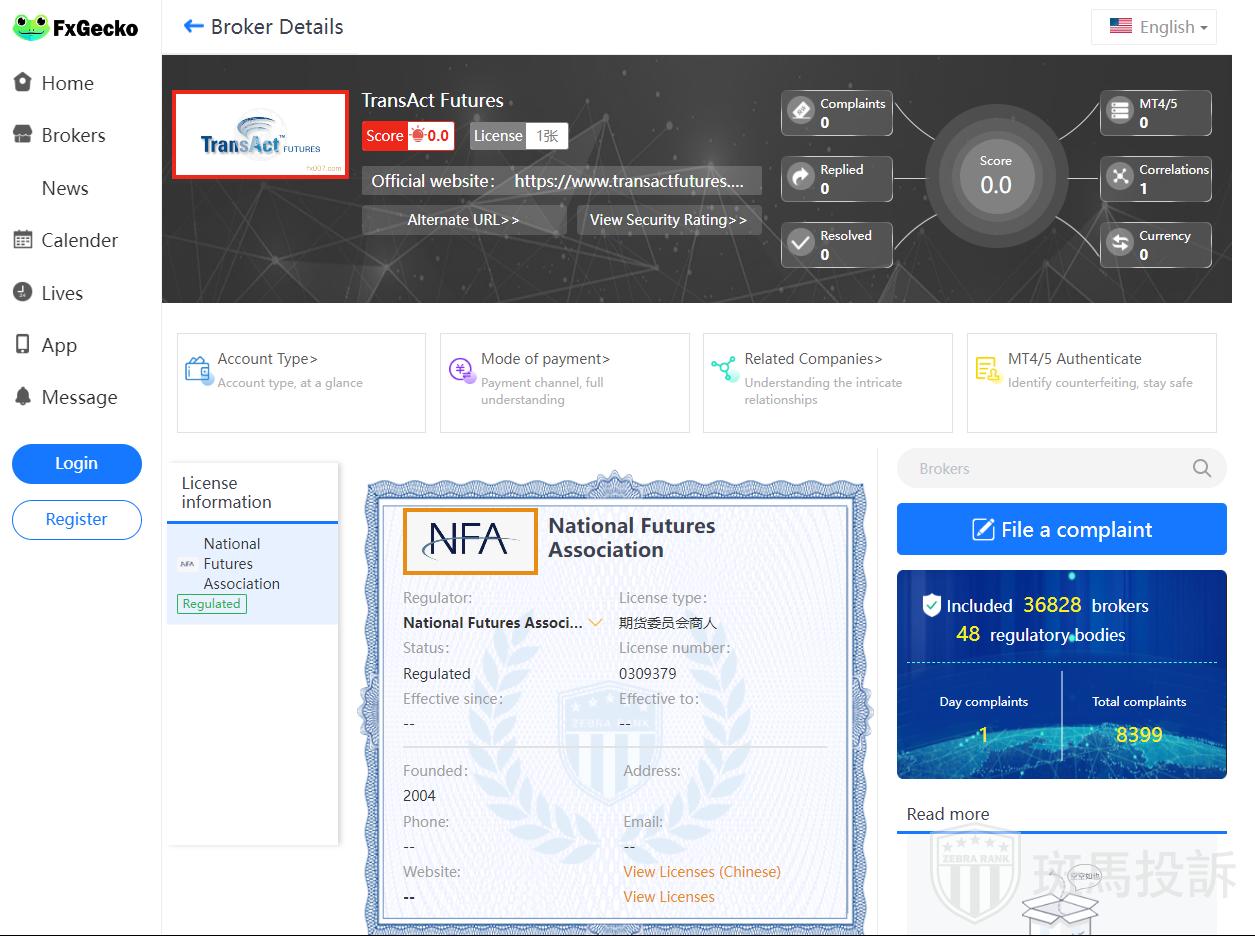Click the Correlations network icon

tap(1119, 178)
